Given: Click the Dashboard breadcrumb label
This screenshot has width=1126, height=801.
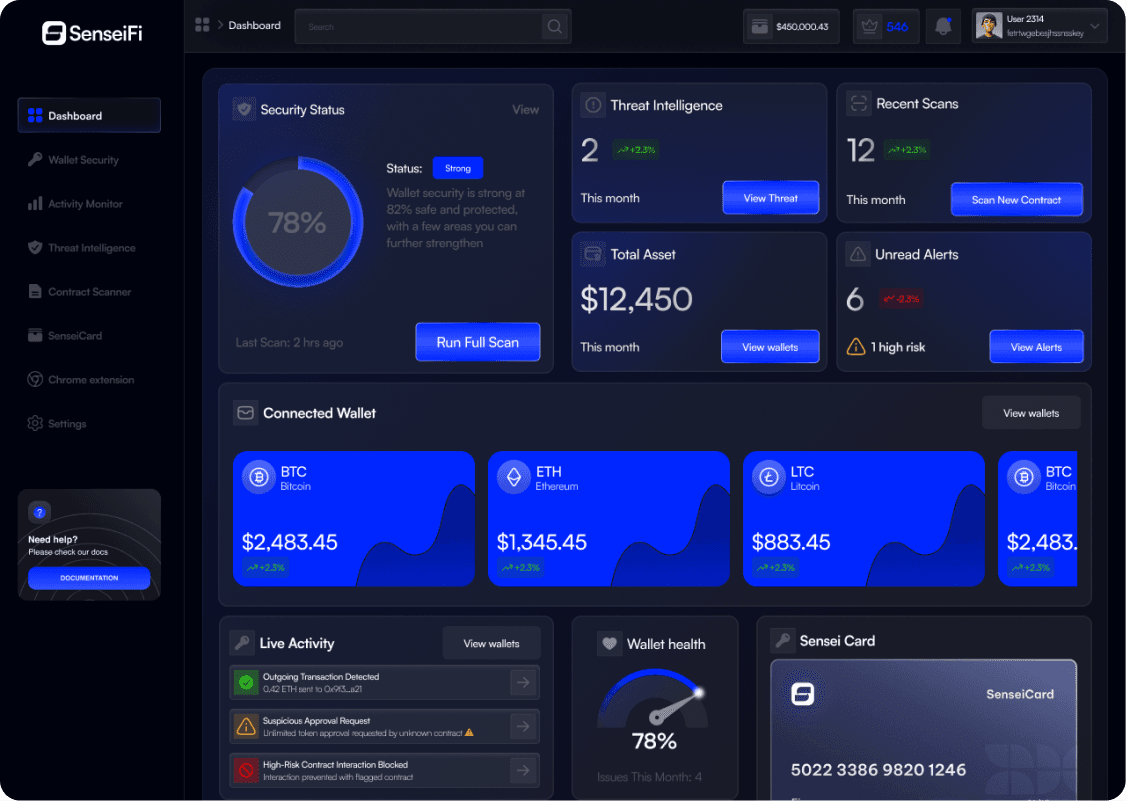Looking at the screenshot, I should (x=254, y=25).
